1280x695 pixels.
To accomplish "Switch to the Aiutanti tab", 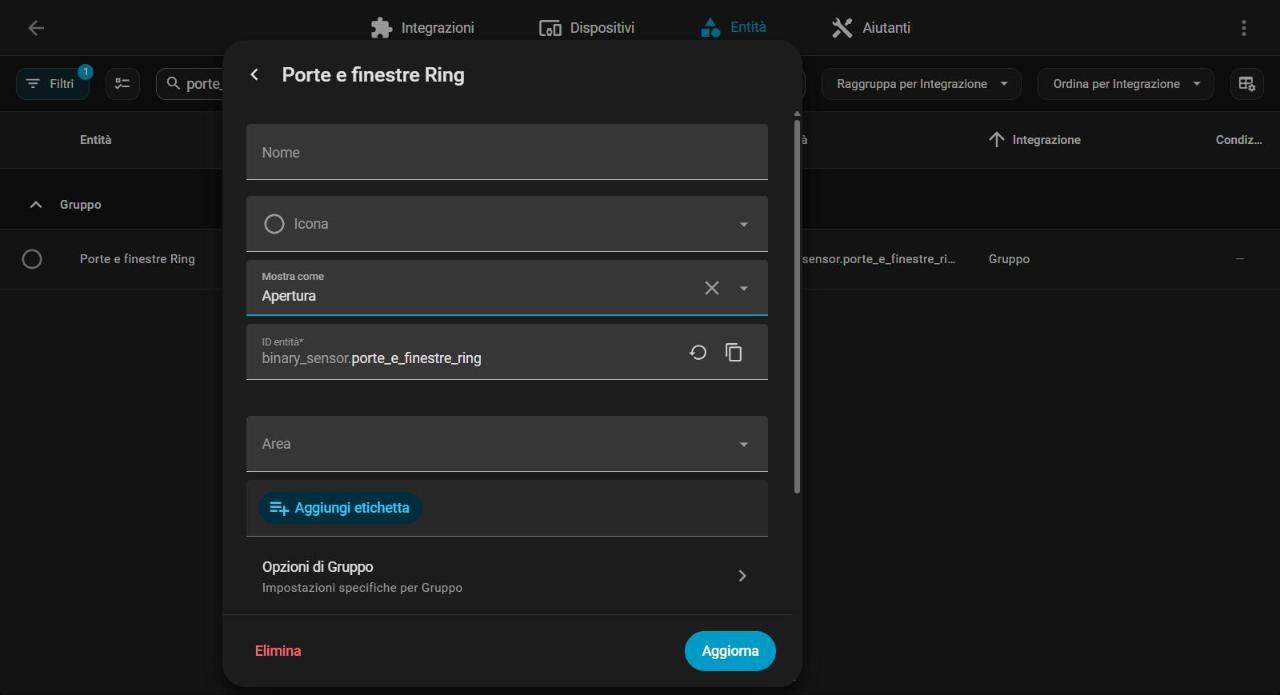I will pos(870,28).
